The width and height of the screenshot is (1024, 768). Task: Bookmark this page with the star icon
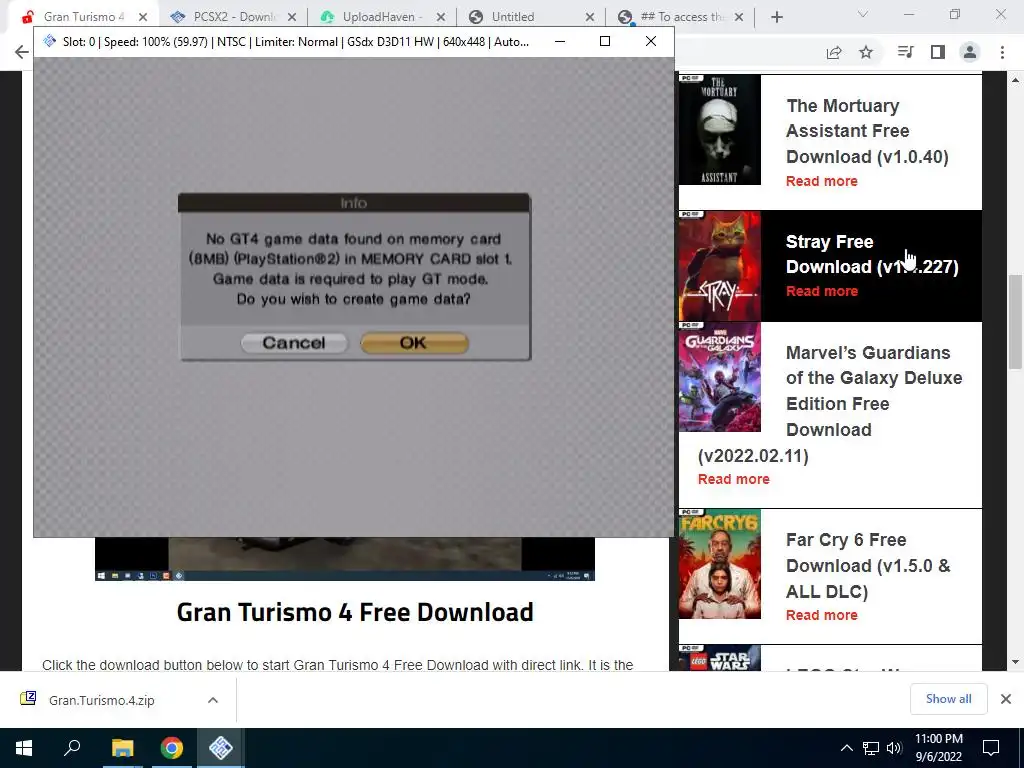tap(866, 52)
